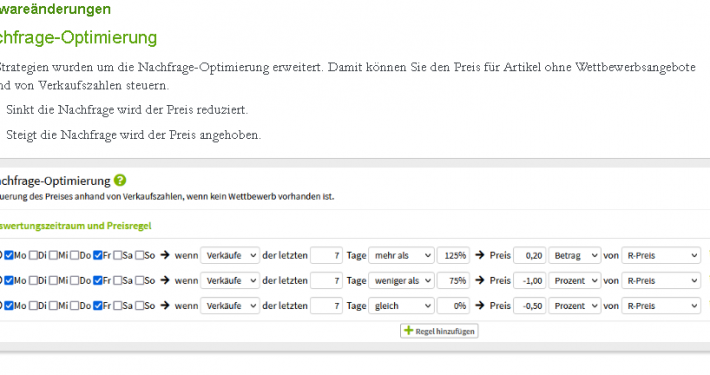Open the Betrag unit dropdown
This screenshot has width=710, height=375.
(x=575, y=255)
